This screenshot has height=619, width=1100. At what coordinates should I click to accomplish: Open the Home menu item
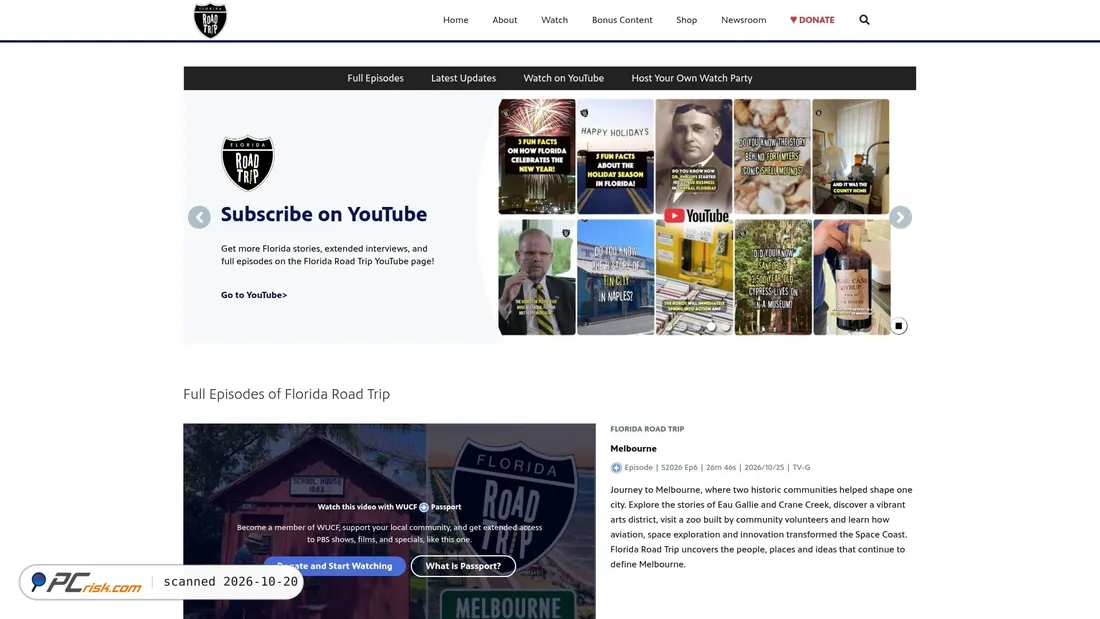pos(455,20)
